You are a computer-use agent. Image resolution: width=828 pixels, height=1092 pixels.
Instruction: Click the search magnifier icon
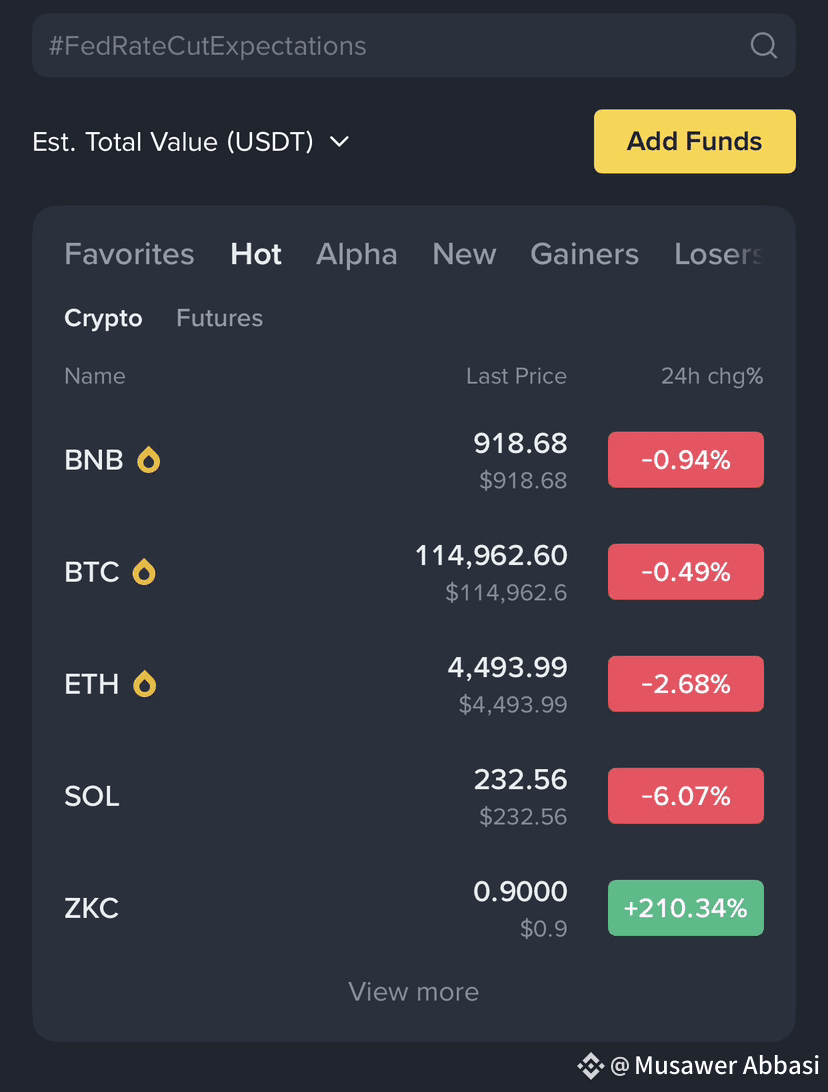click(x=763, y=46)
